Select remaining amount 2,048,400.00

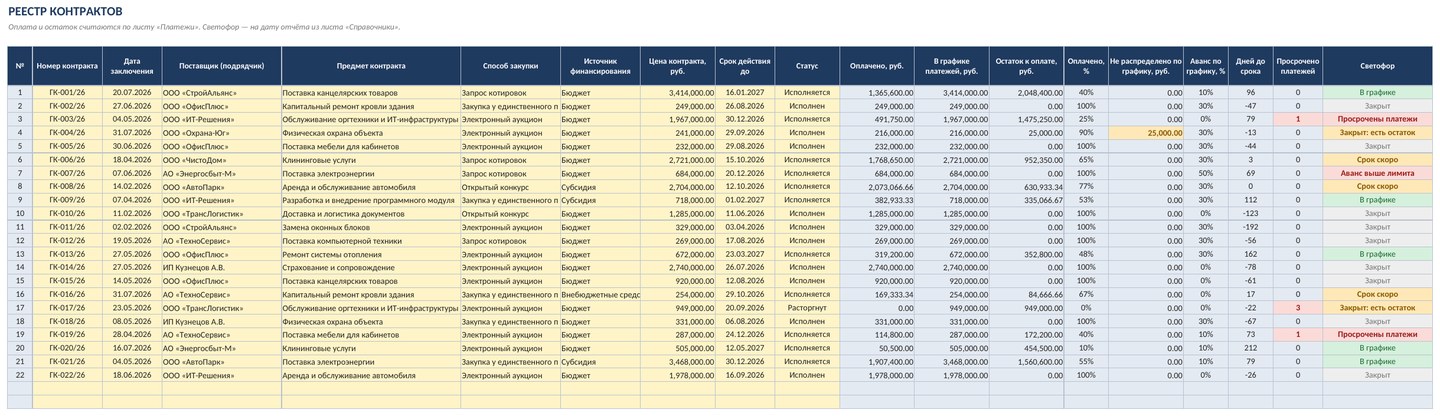click(1027, 92)
